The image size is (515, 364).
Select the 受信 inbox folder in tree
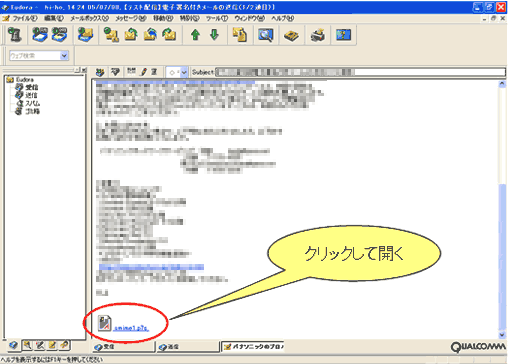[31, 87]
